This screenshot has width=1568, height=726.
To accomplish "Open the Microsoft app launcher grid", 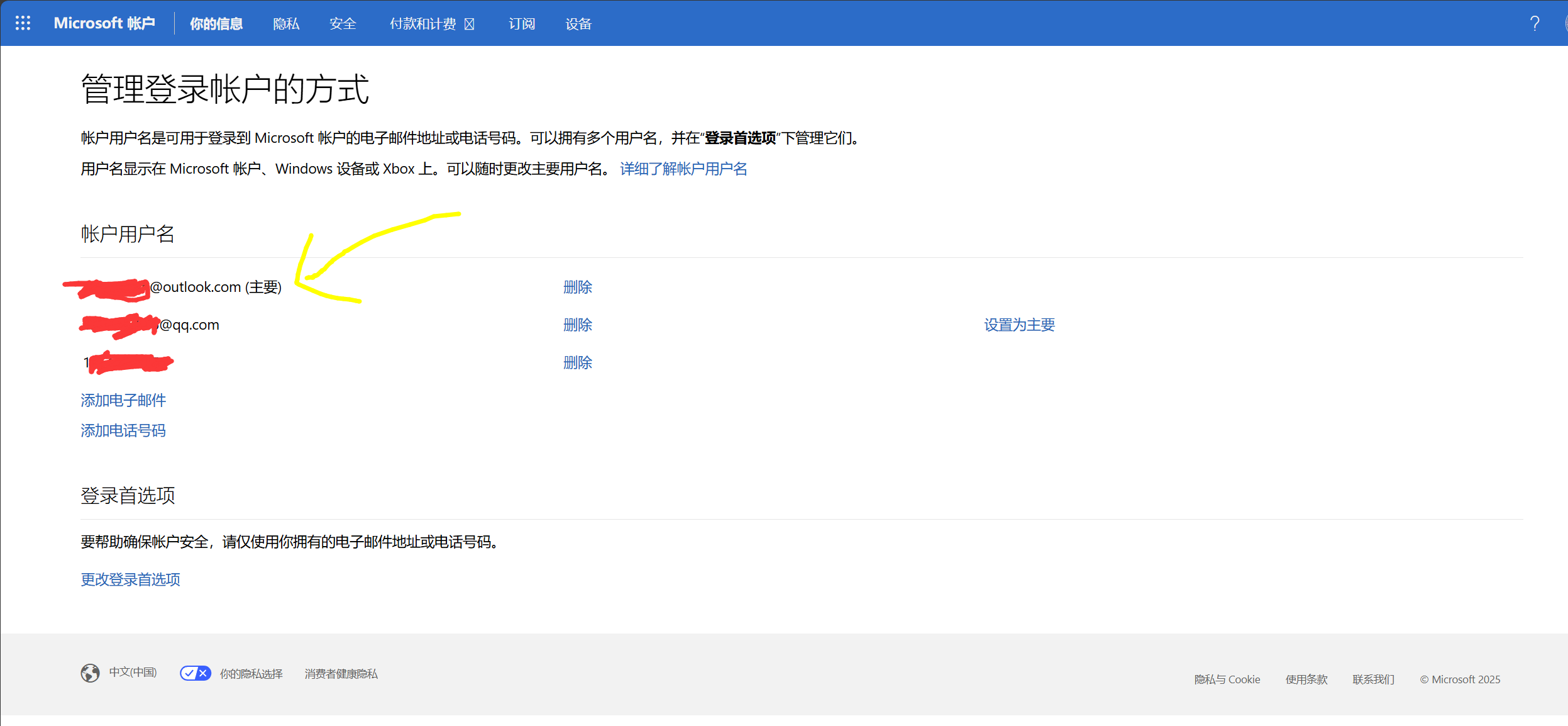I will click(23, 23).
